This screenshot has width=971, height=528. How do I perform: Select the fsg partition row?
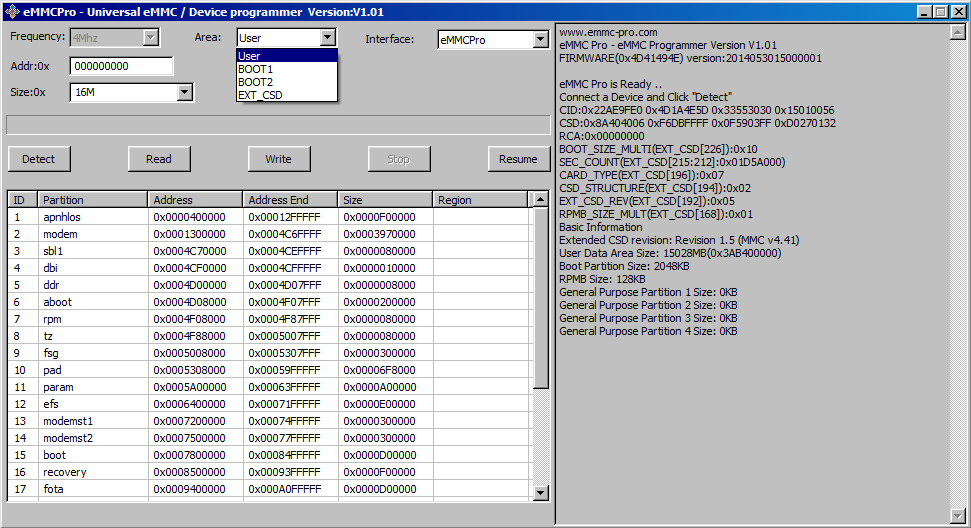coord(269,353)
